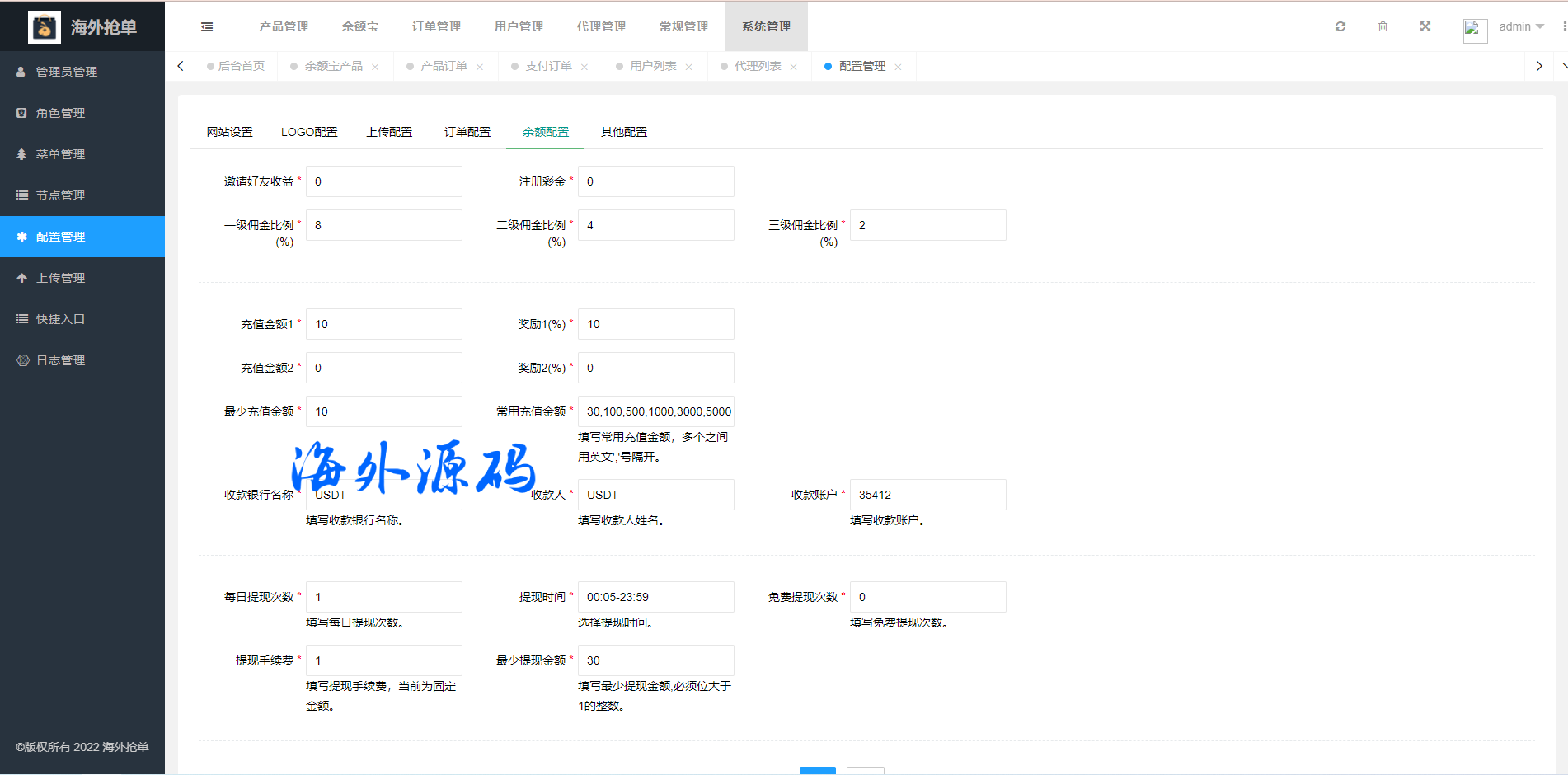Screen dimensions: 1568x775
Task: Switch to the 网站设置 tab
Action: (230, 132)
